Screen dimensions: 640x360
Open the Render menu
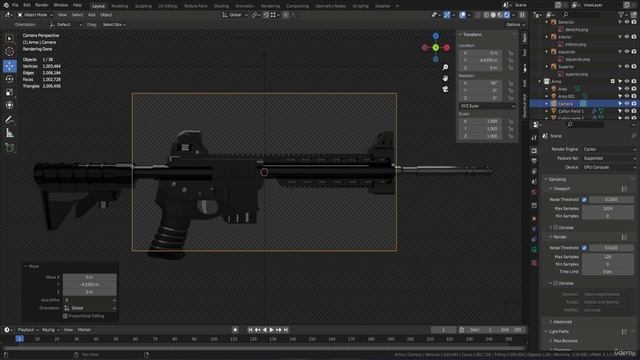[x=42, y=5]
